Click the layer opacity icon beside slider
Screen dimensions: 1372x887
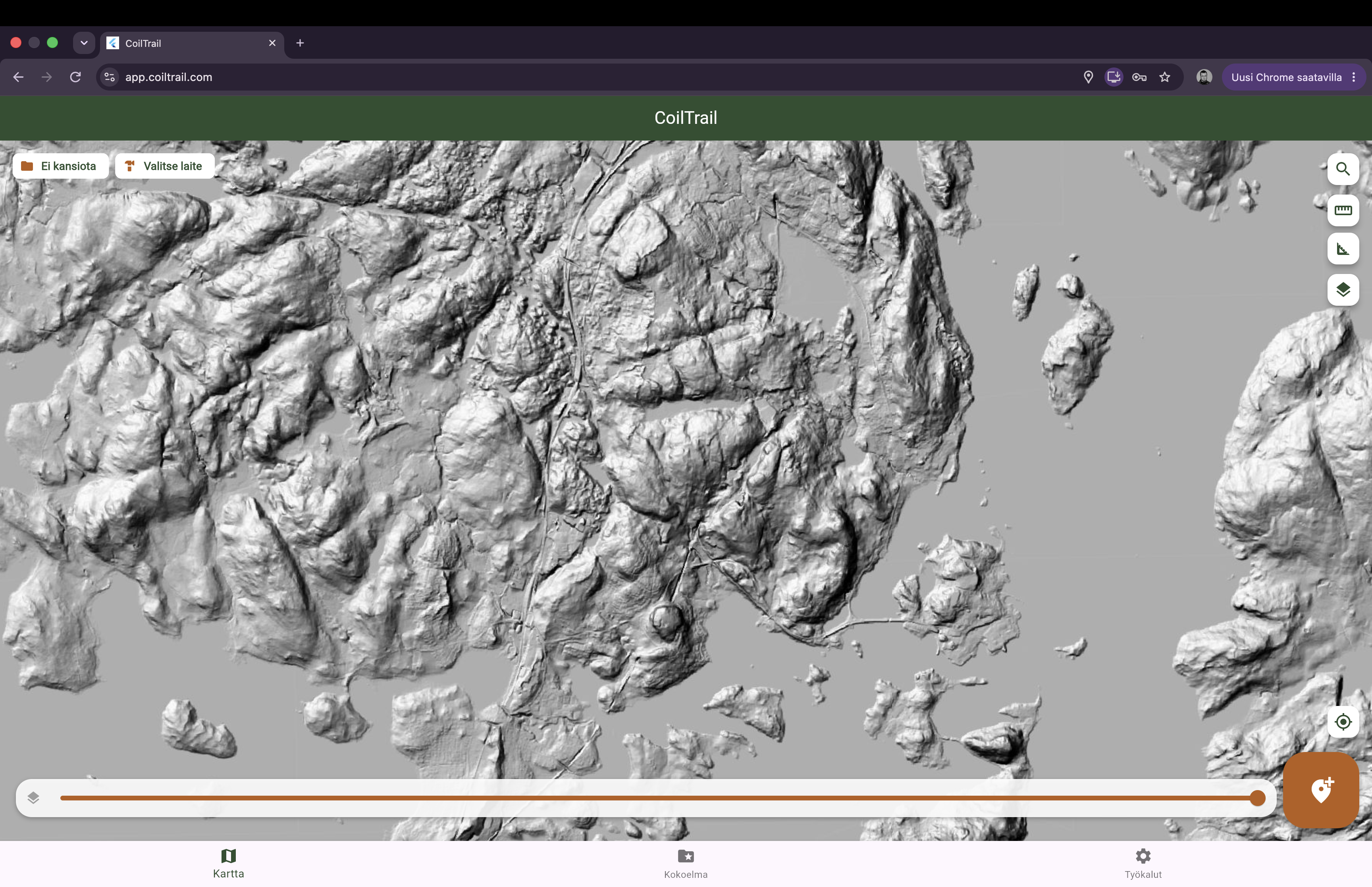33,798
